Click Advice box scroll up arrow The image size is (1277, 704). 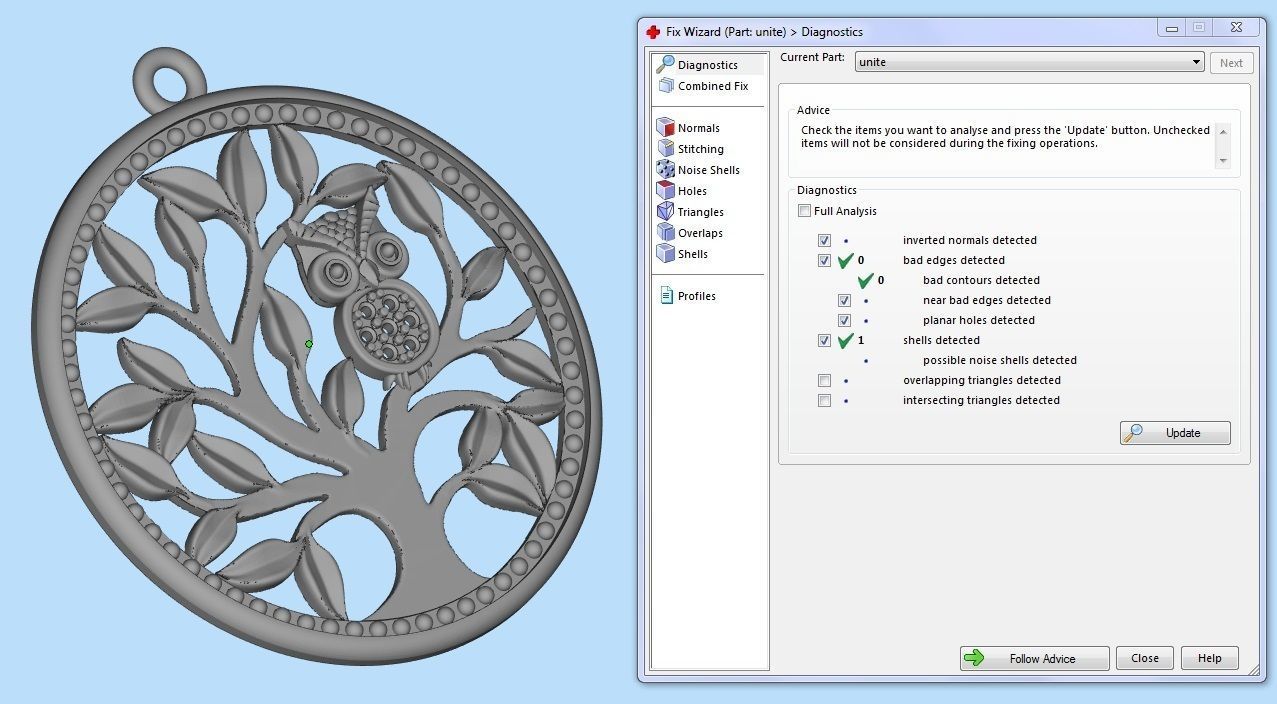(x=1222, y=131)
